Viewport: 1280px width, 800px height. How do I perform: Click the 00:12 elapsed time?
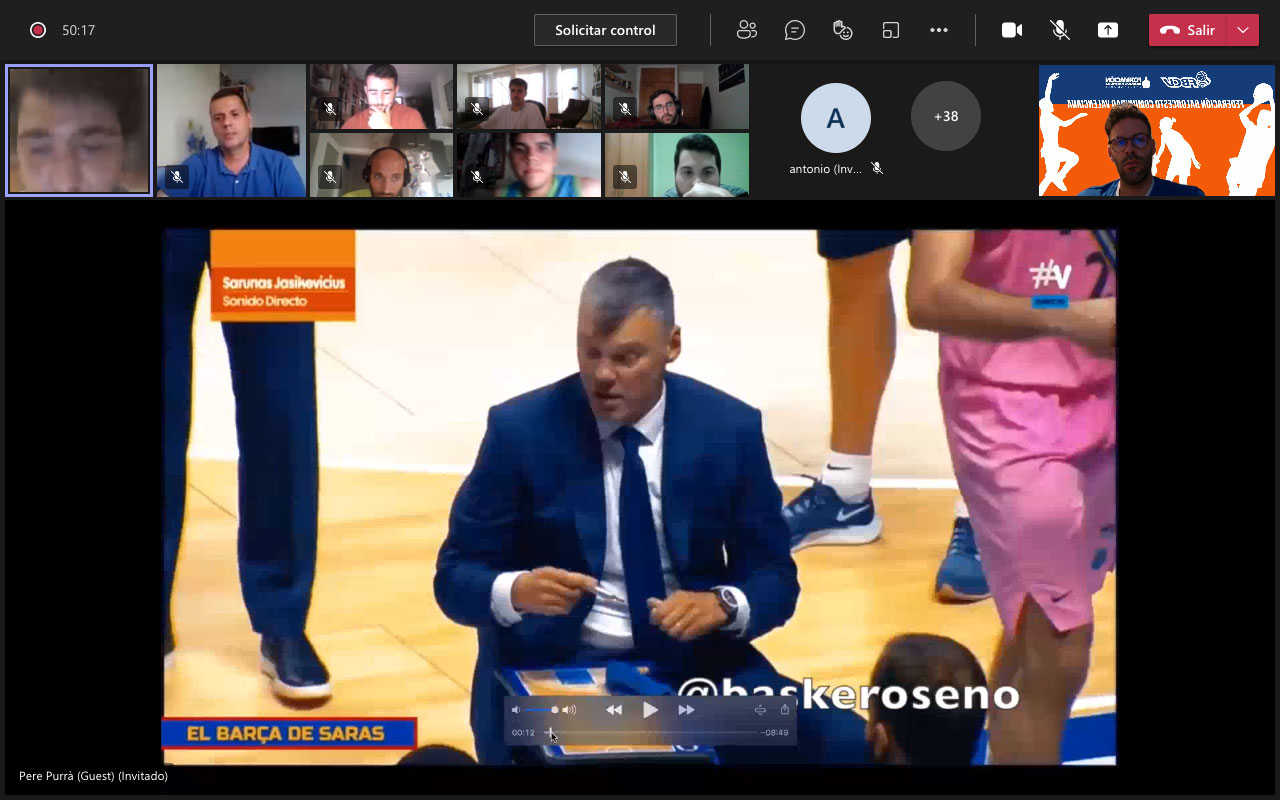pyautogui.click(x=523, y=733)
